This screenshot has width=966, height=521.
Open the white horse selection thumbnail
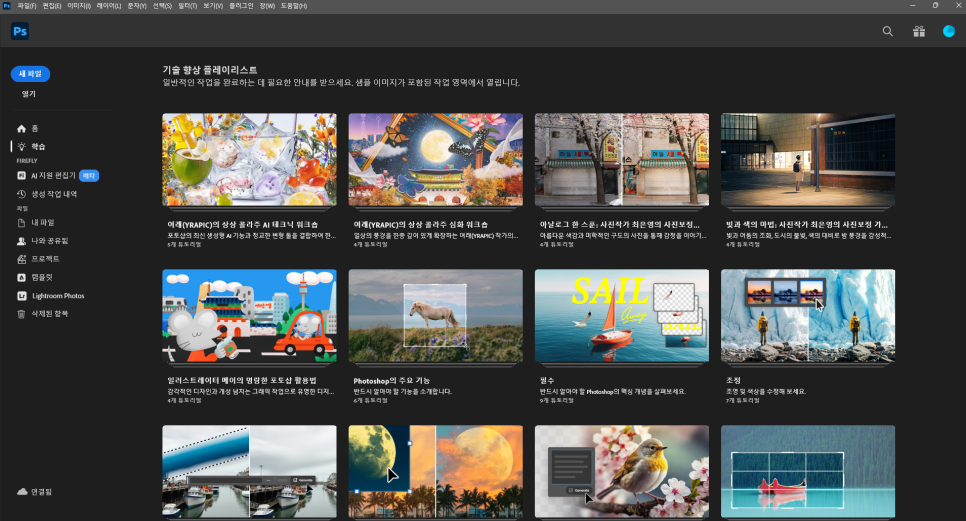point(436,315)
